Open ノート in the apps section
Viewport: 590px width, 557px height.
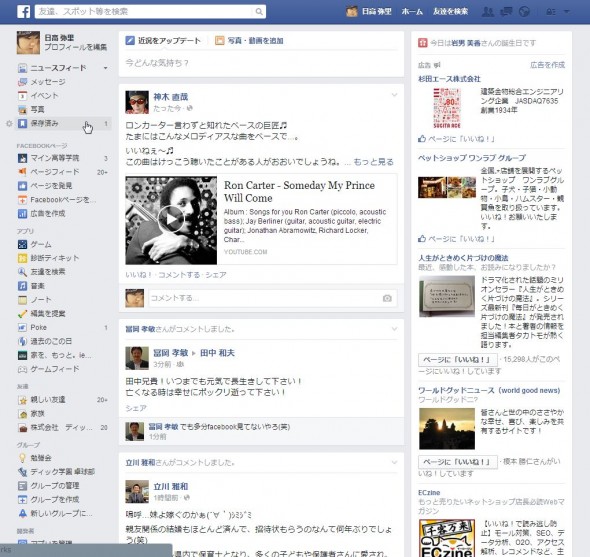(x=41, y=300)
